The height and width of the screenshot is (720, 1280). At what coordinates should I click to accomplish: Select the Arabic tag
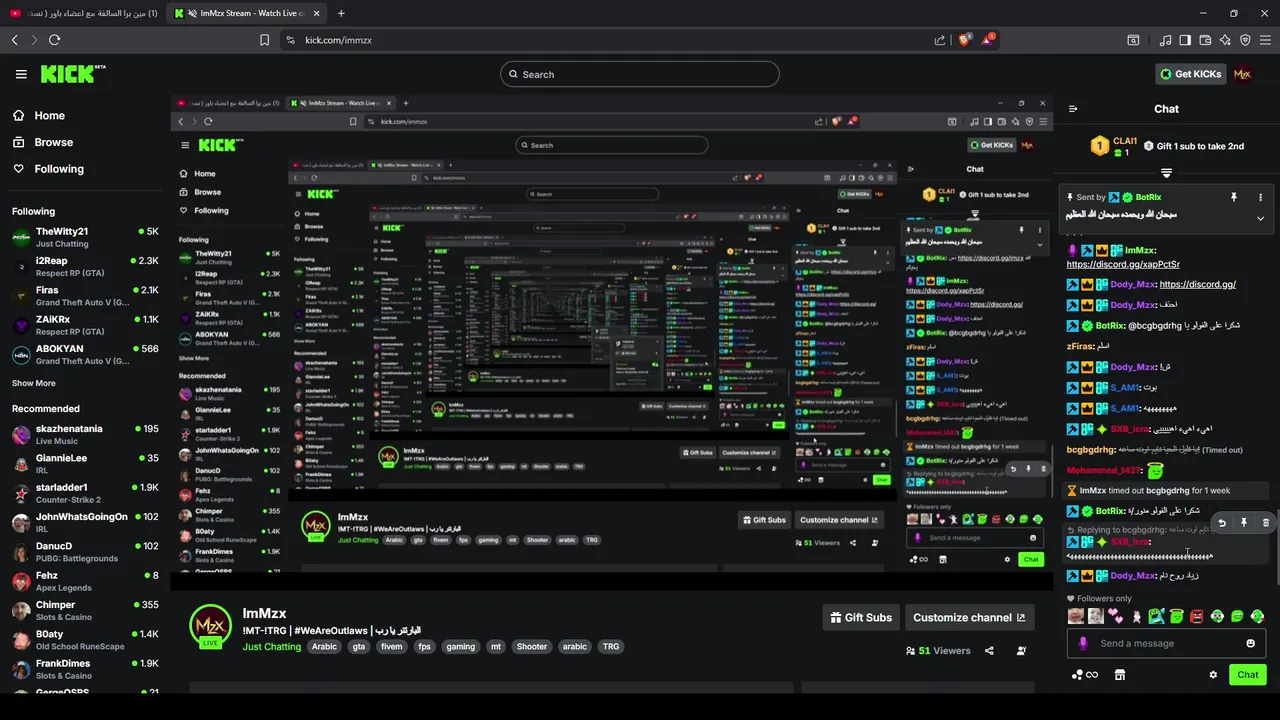pyautogui.click(x=324, y=647)
